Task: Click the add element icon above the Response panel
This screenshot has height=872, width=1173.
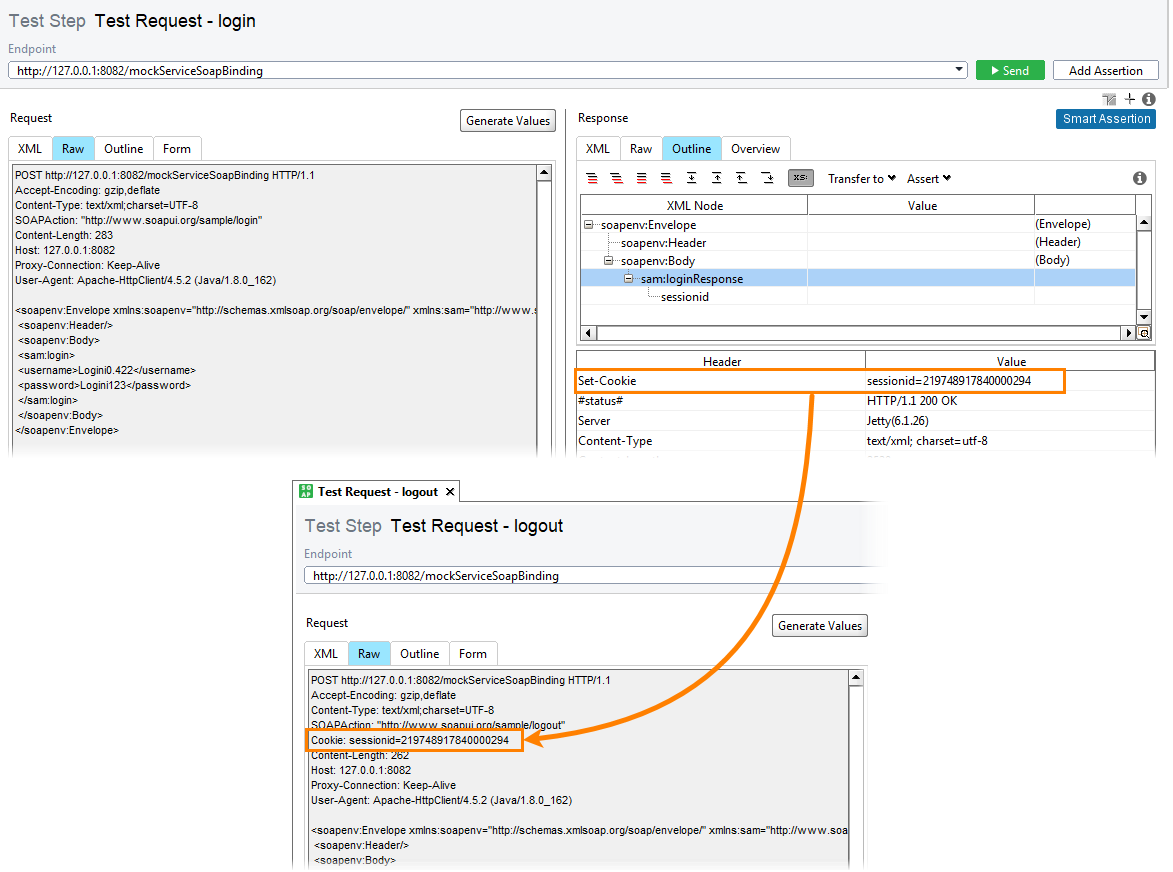Action: [x=1129, y=99]
